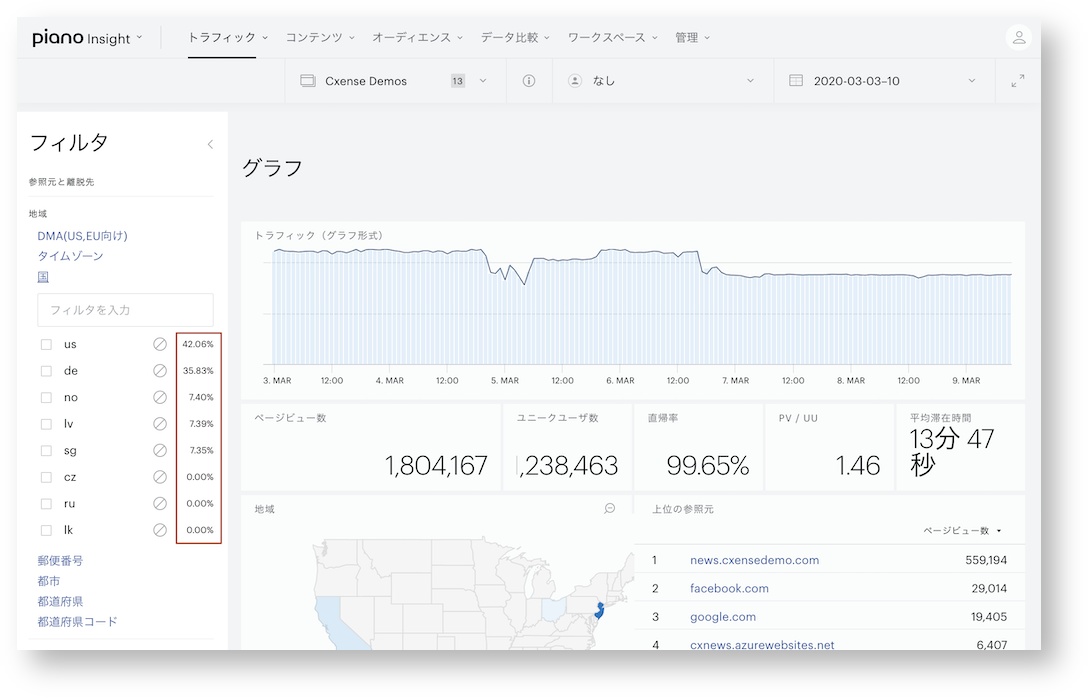Click the highlighted New Jersey map region
1089x698 pixels.
click(x=599, y=612)
